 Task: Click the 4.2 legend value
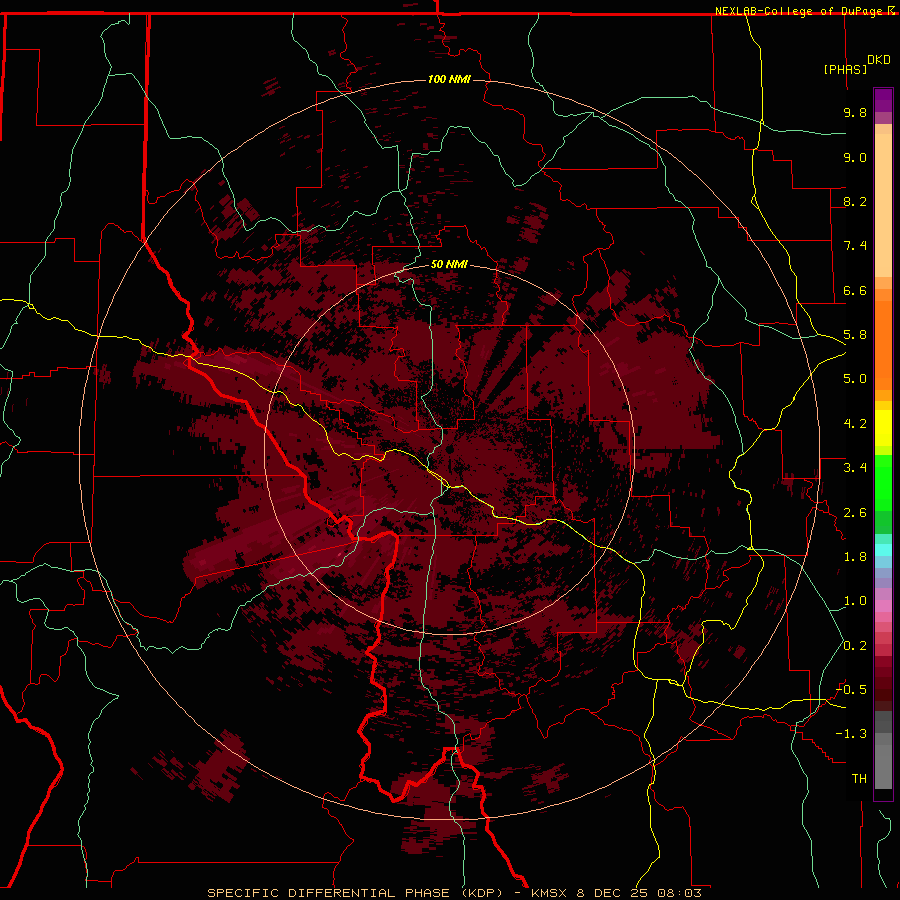point(855,424)
